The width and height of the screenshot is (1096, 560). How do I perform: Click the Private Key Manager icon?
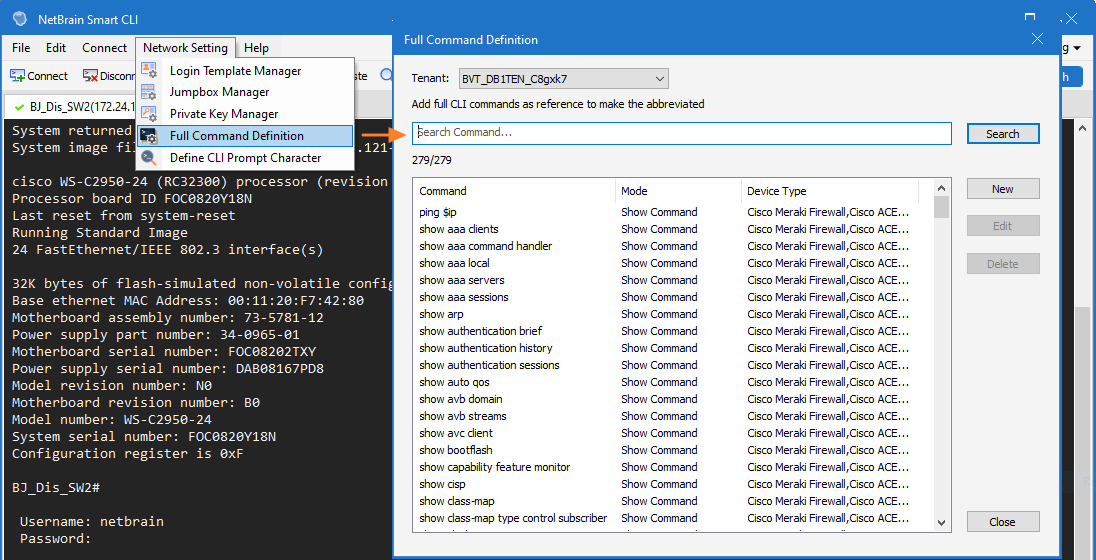tap(149, 114)
